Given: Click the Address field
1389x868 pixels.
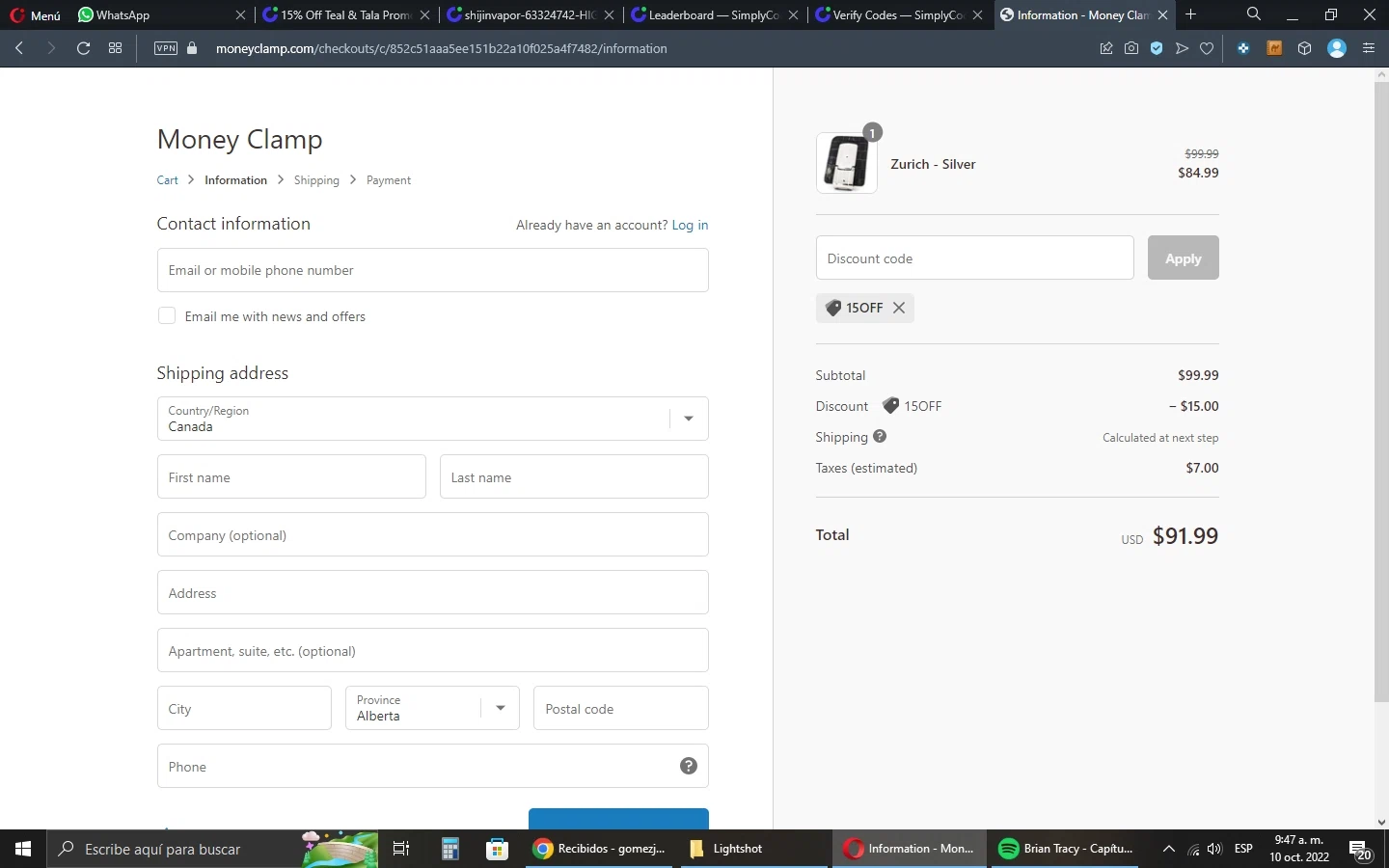Looking at the screenshot, I should (432, 592).
